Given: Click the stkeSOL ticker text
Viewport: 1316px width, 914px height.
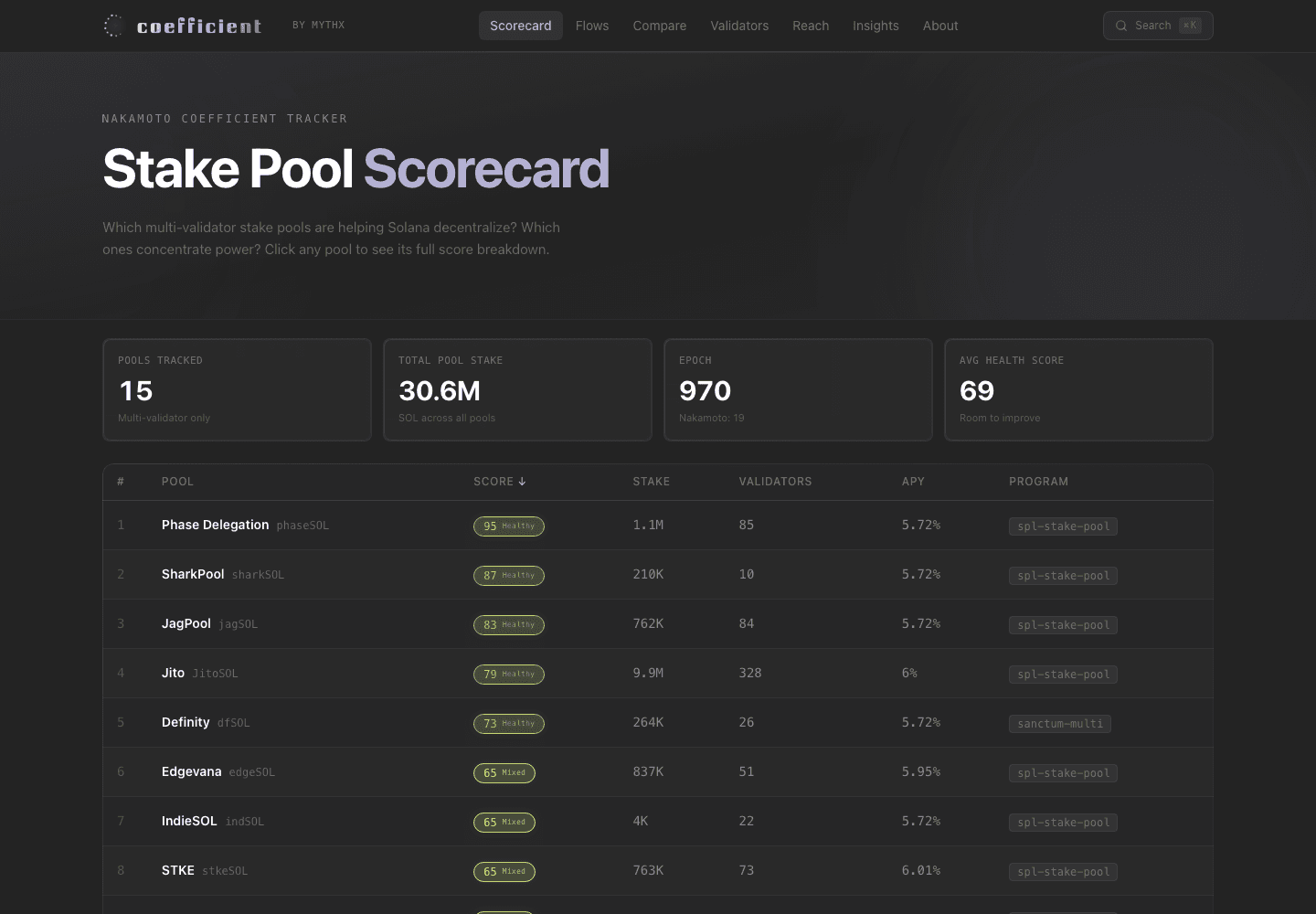Looking at the screenshot, I should click(x=225, y=871).
